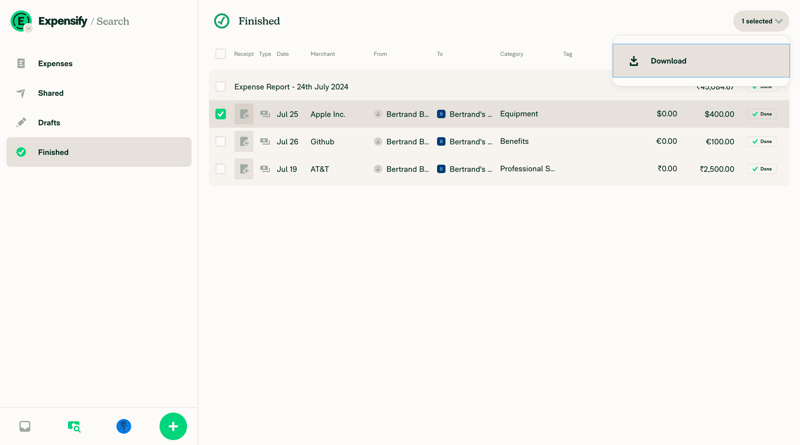Click the Expensify logo avatar
The image size is (800, 445).
click(21, 21)
